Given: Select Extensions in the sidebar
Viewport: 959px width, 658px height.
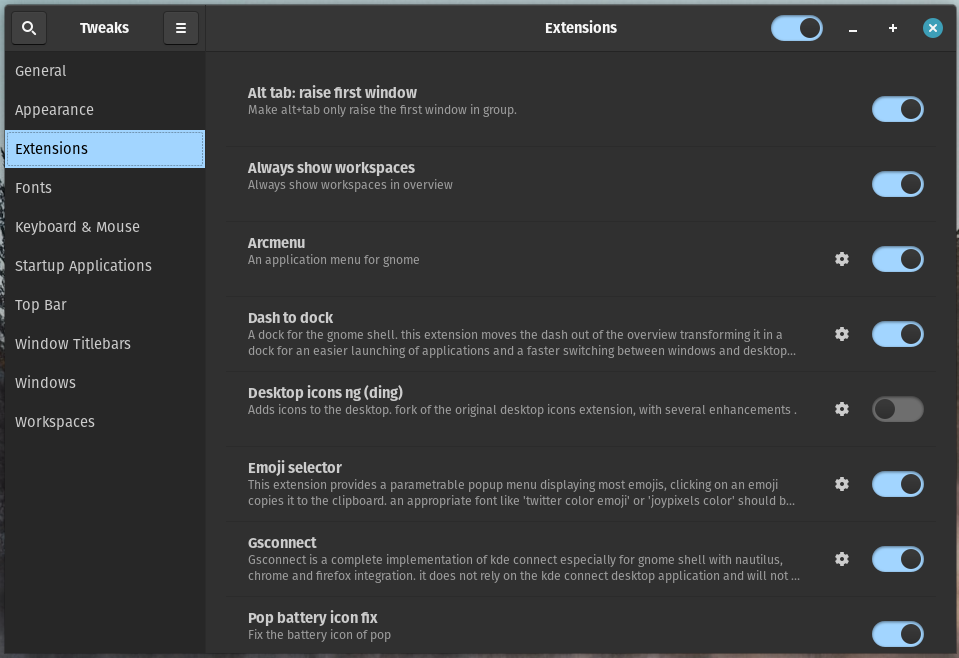Looking at the screenshot, I should click(105, 149).
